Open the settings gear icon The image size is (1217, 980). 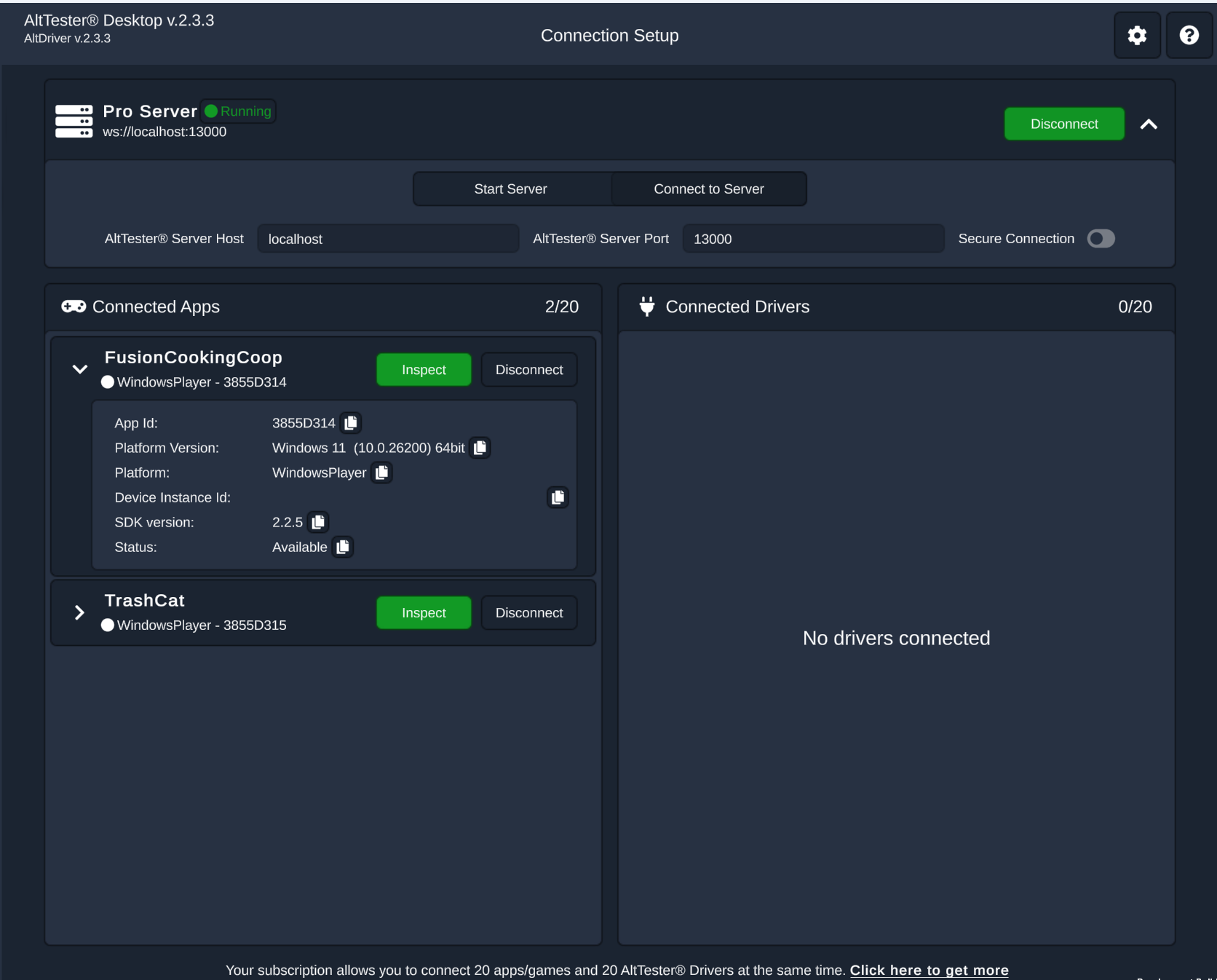pyautogui.click(x=1137, y=35)
